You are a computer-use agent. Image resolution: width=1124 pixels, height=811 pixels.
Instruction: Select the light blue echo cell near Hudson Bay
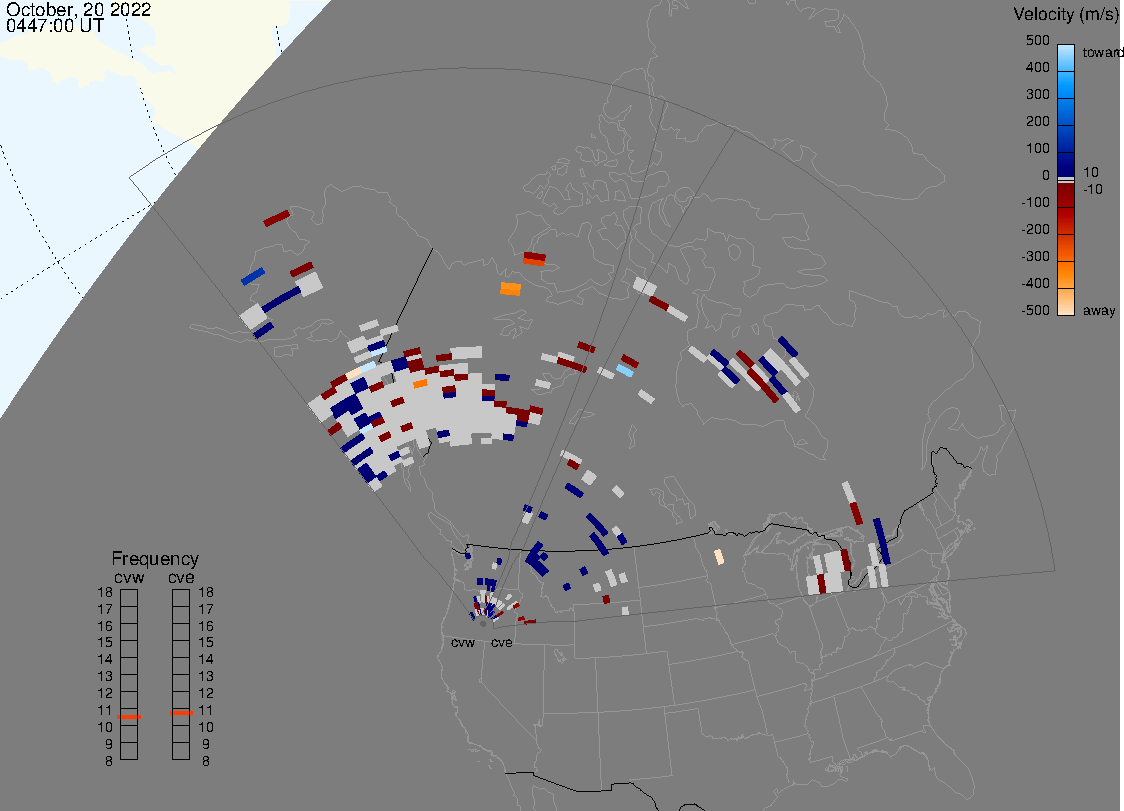pyautogui.click(x=624, y=370)
